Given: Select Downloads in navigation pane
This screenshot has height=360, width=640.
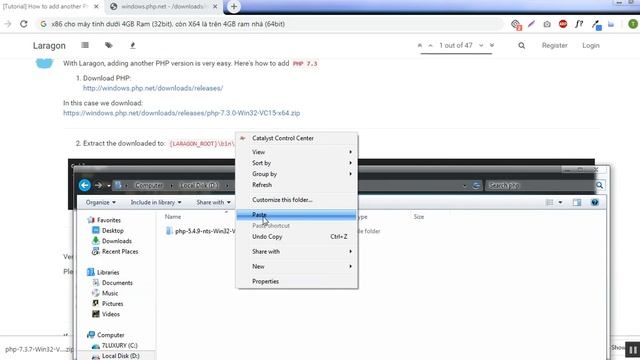Looking at the screenshot, I should point(117,241).
